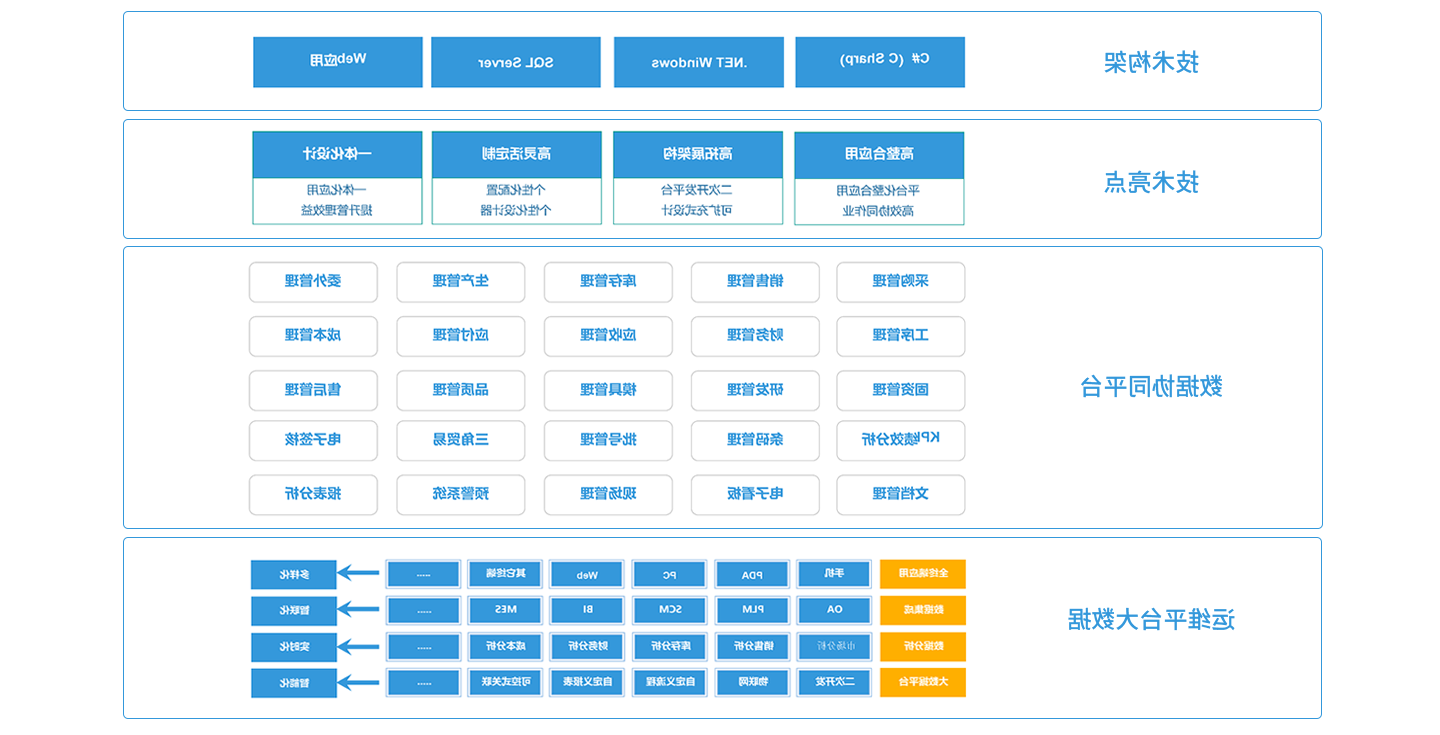The height and width of the screenshot is (735, 1440).
Task: Click the 模具管理 module button
Action: point(608,390)
